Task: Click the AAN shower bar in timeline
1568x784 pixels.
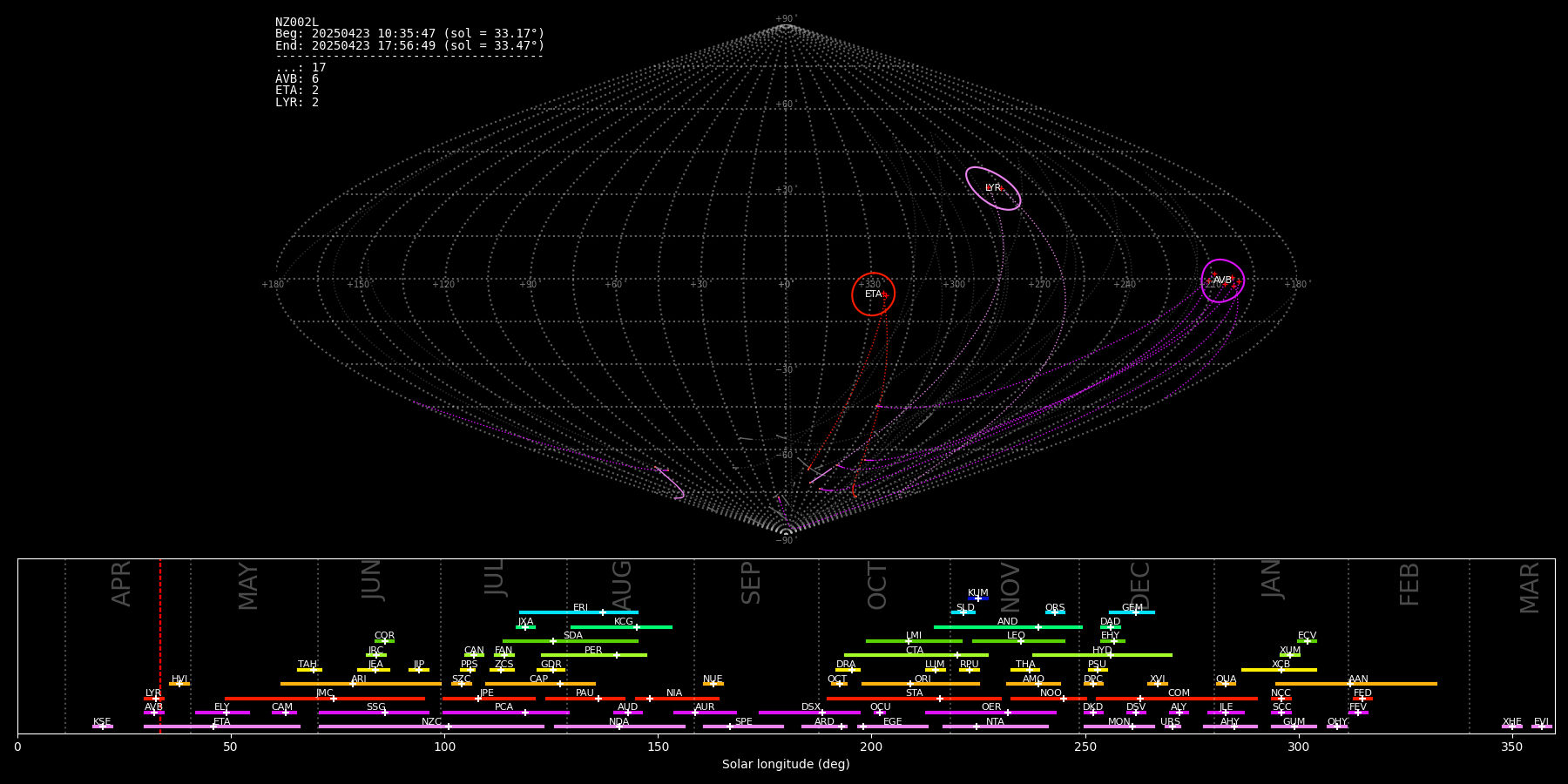Action: point(1356,684)
